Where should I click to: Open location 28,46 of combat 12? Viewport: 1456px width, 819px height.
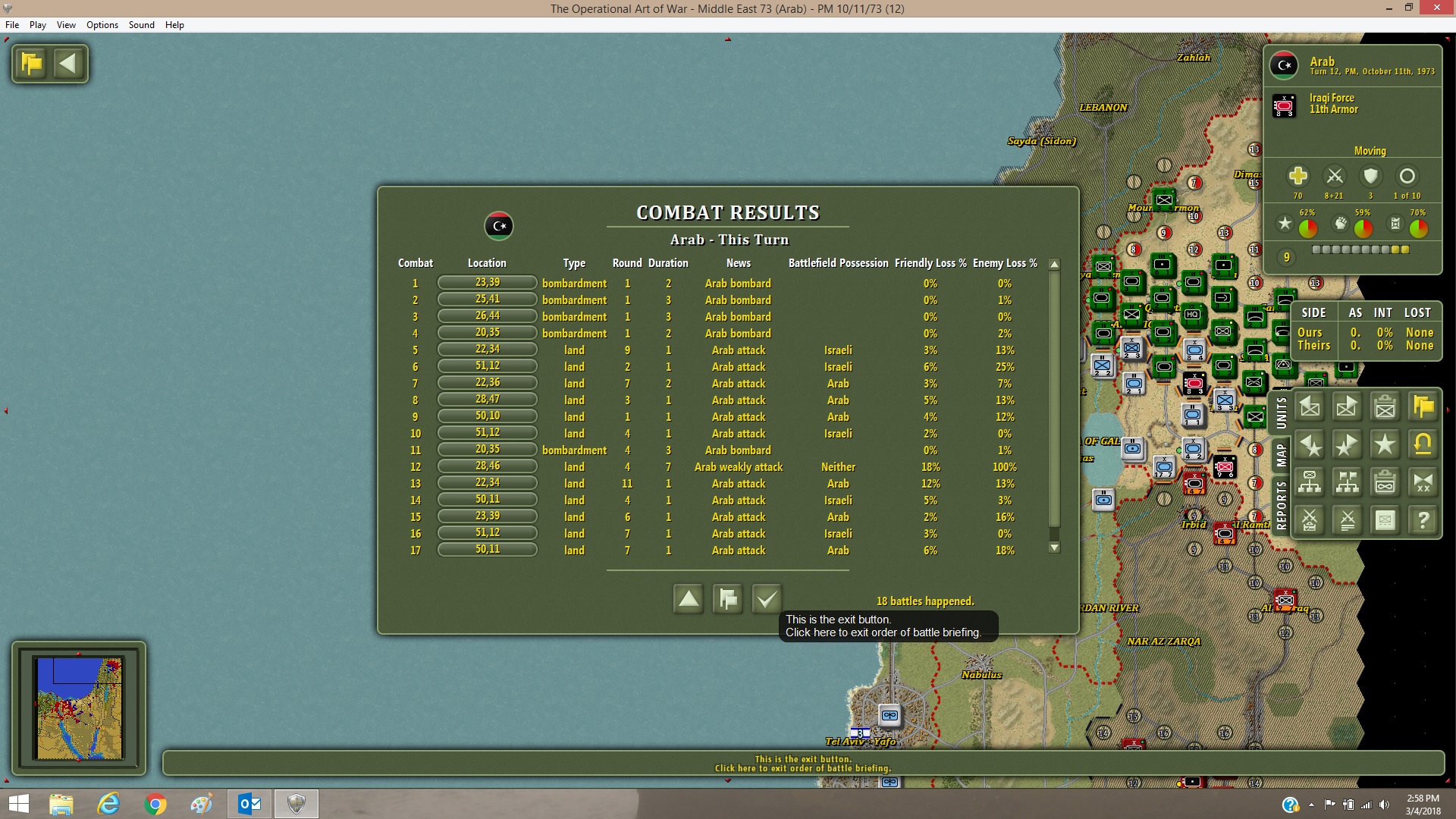(488, 466)
